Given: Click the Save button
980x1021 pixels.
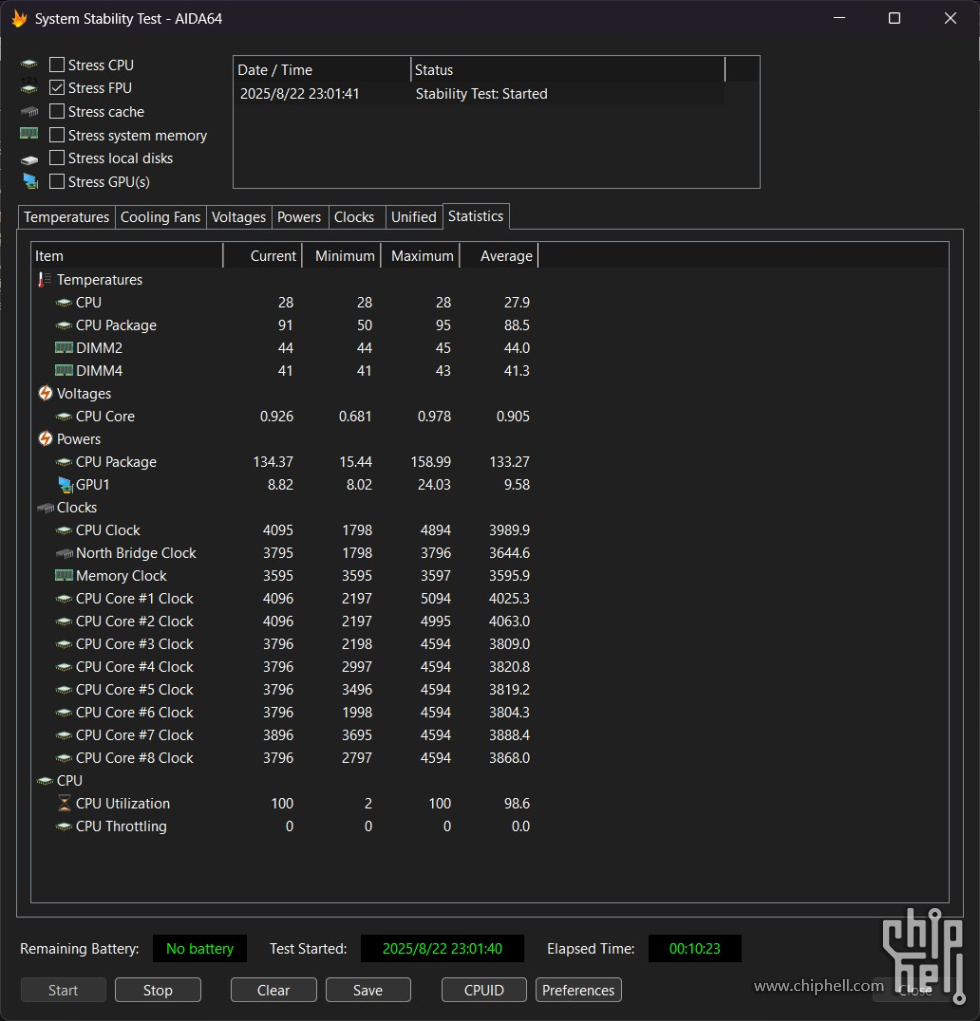Looking at the screenshot, I should 368,990.
